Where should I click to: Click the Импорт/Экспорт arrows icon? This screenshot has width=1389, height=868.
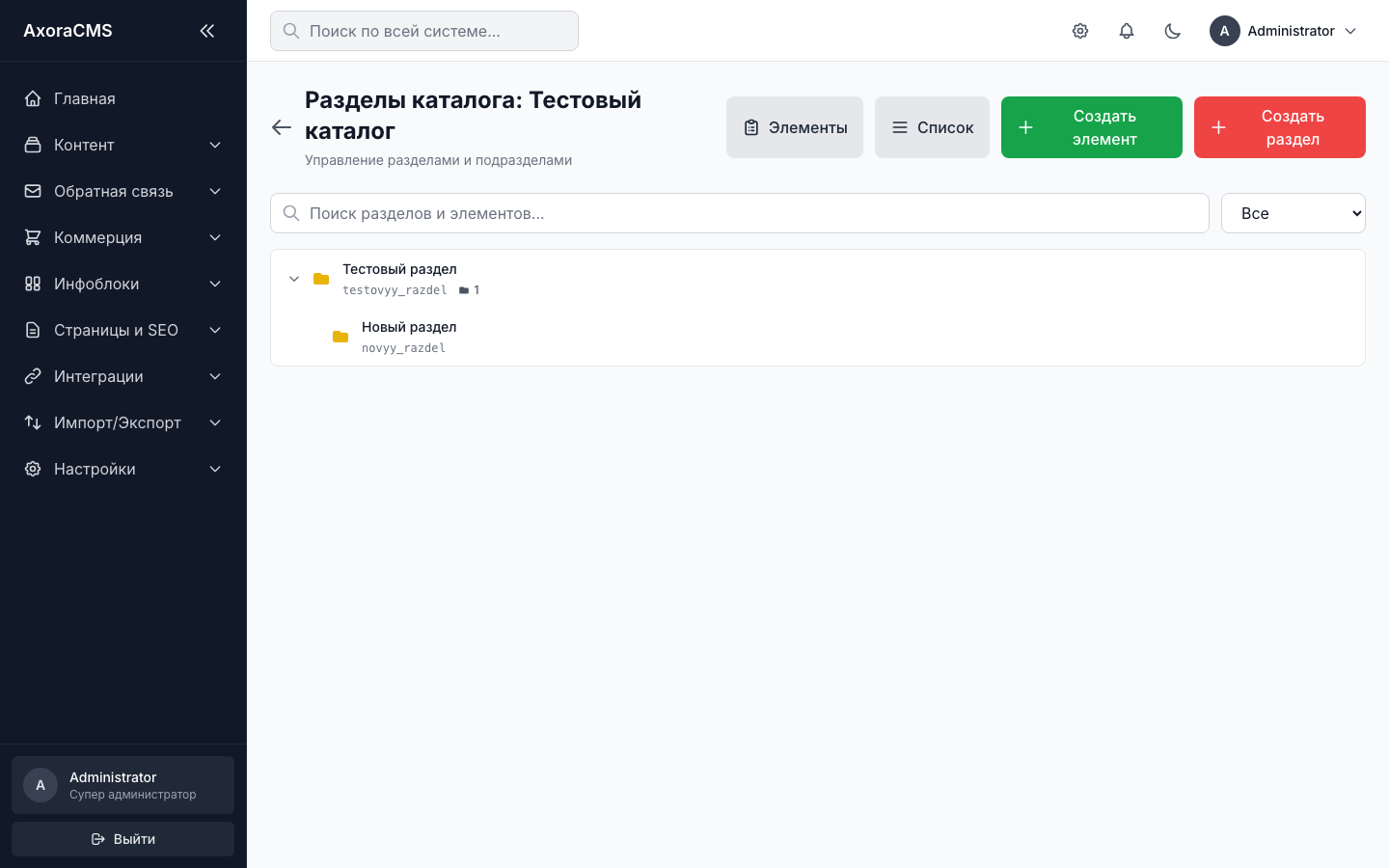(33, 422)
